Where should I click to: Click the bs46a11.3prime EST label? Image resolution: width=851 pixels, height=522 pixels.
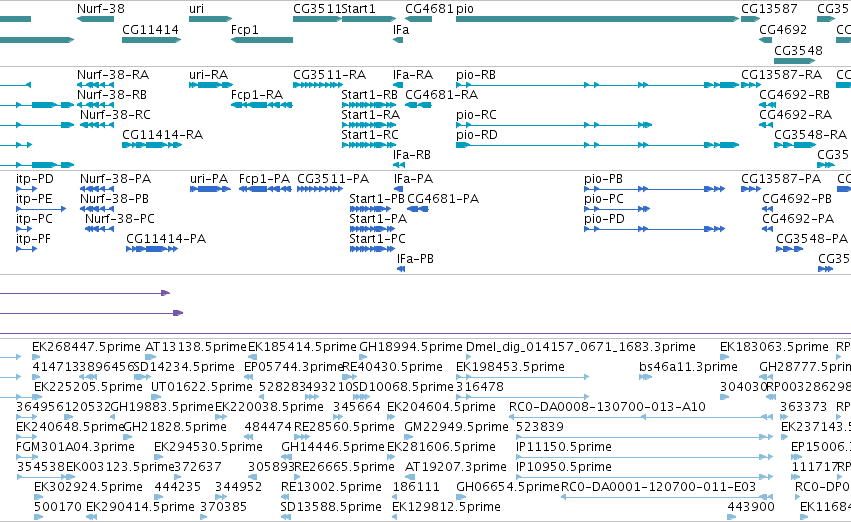coord(688,367)
